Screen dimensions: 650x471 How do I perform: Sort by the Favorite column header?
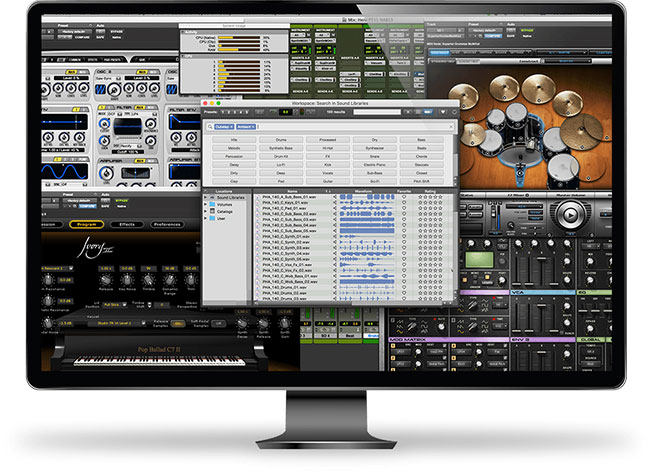point(404,191)
